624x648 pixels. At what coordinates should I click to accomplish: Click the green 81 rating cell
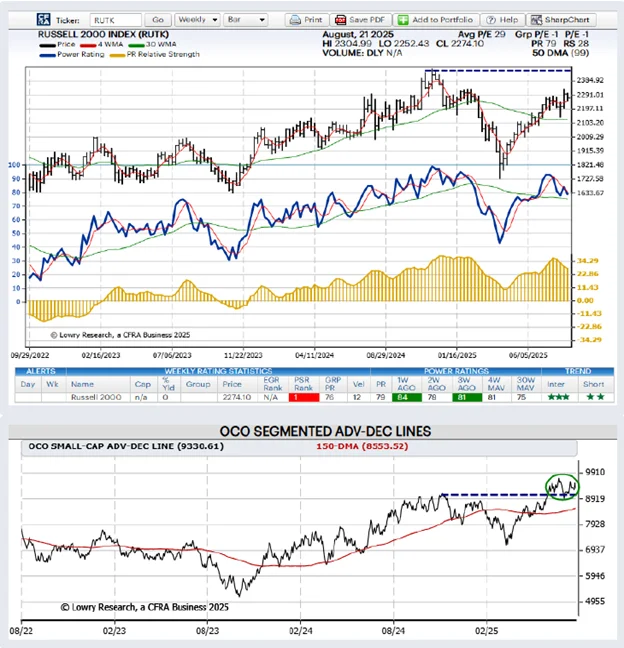click(467, 398)
